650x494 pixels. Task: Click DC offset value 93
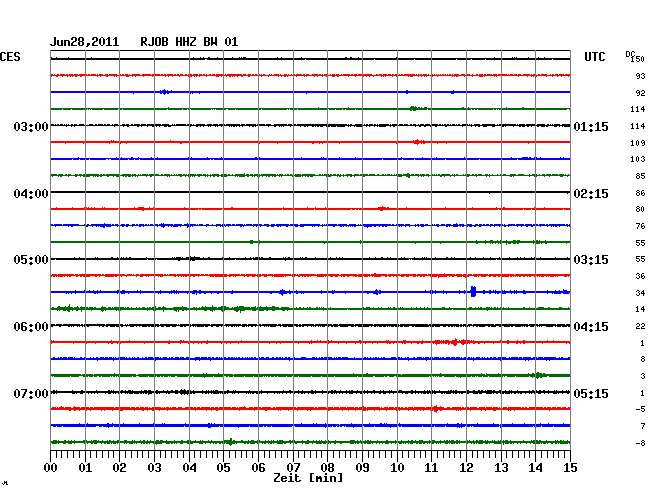(x=640, y=76)
